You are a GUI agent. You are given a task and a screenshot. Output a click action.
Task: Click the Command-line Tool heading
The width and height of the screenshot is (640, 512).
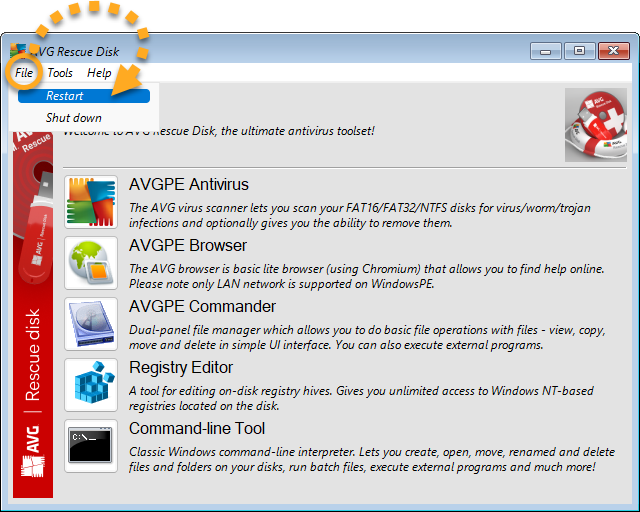coord(197,428)
